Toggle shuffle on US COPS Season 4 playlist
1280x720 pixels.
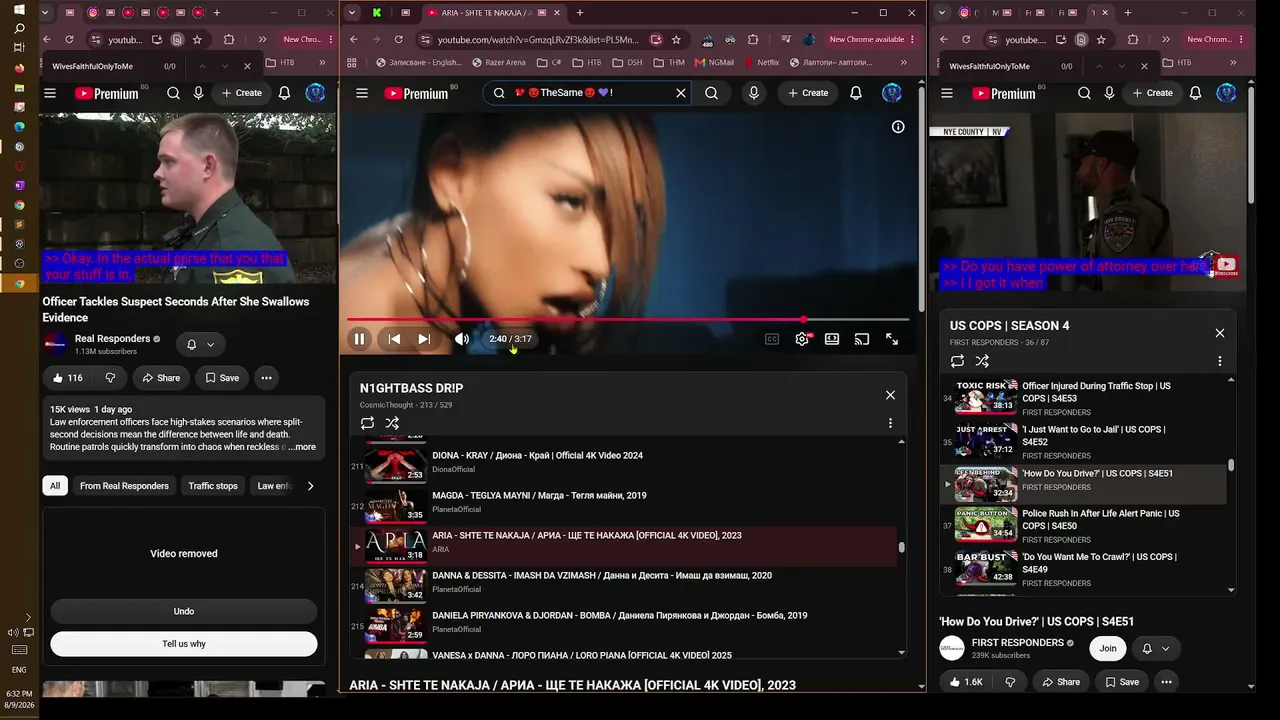pos(982,361)
